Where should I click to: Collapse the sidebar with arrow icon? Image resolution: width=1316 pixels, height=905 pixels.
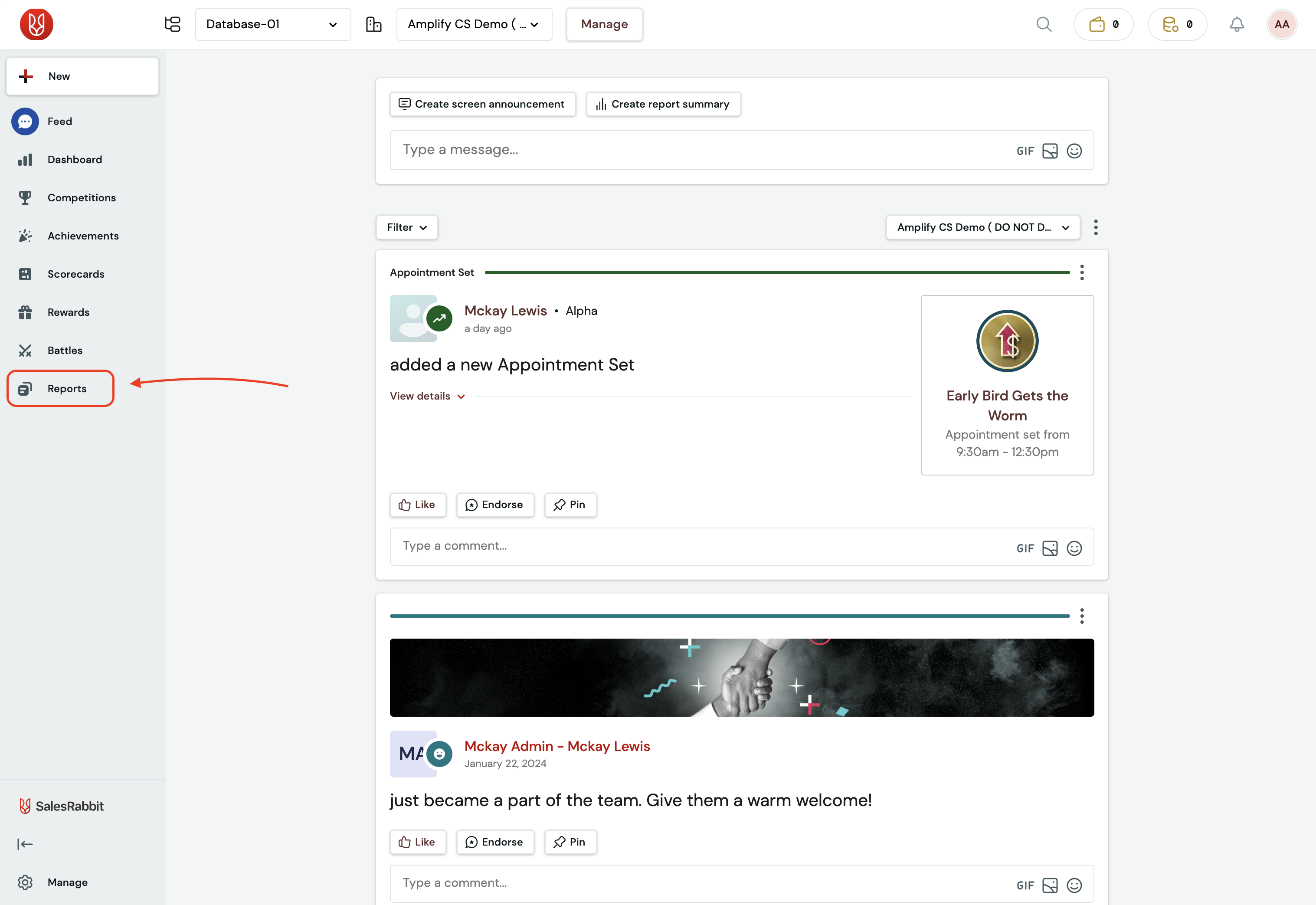(x=25, y=844)
